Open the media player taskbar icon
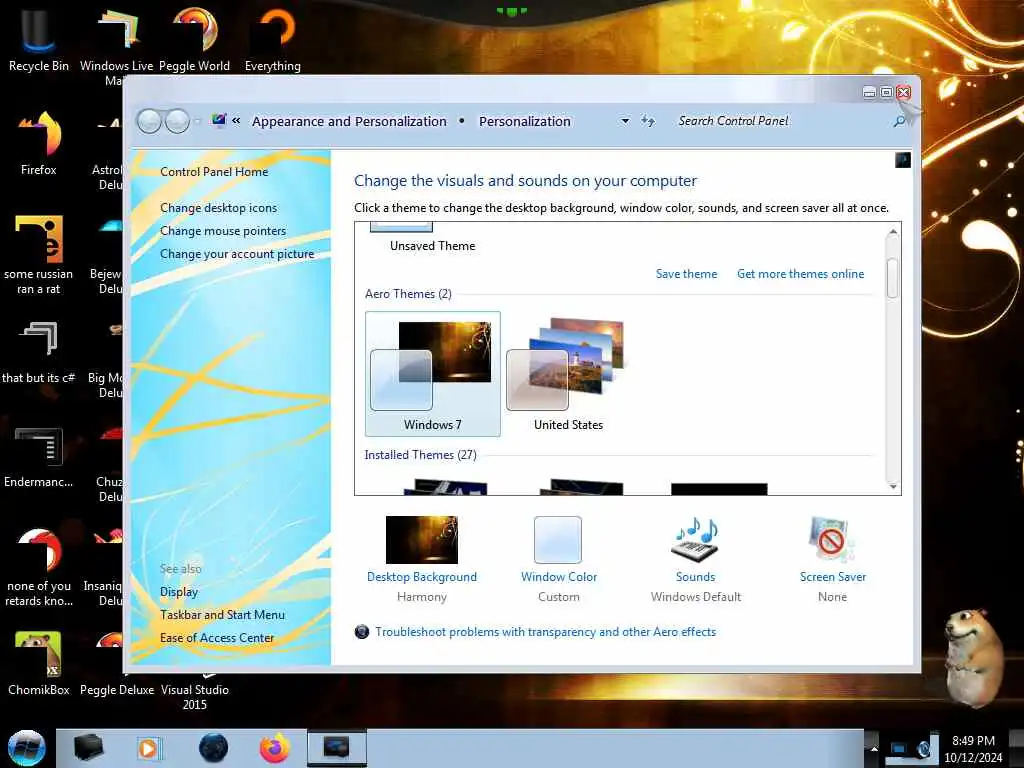Image resolution: width=1024 pixels, height=768 pixels. click(149, 748)
